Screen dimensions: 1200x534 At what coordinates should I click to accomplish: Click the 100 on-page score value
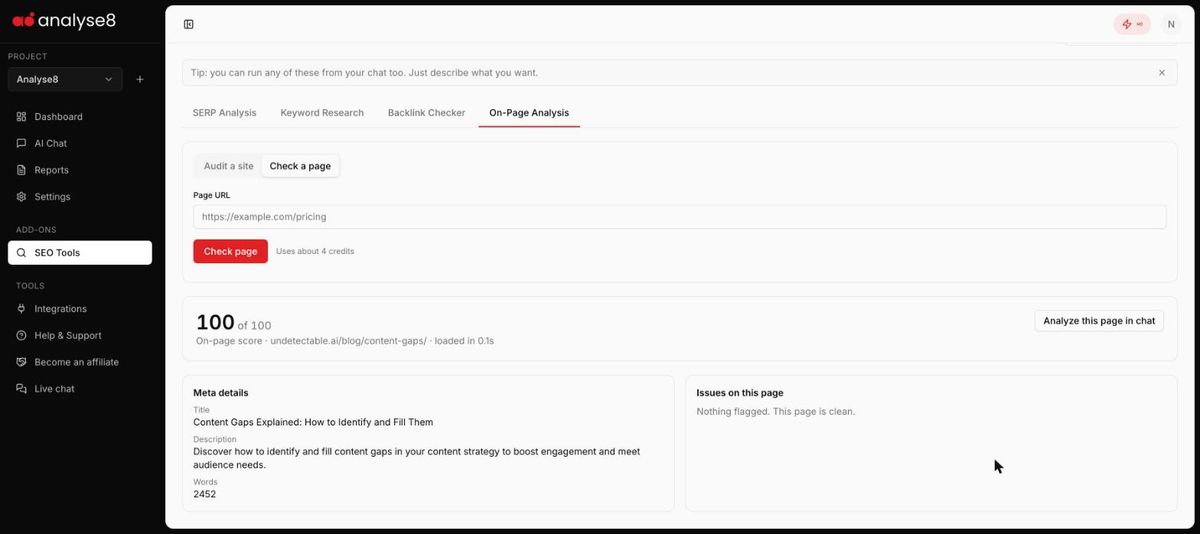(215, 322)
